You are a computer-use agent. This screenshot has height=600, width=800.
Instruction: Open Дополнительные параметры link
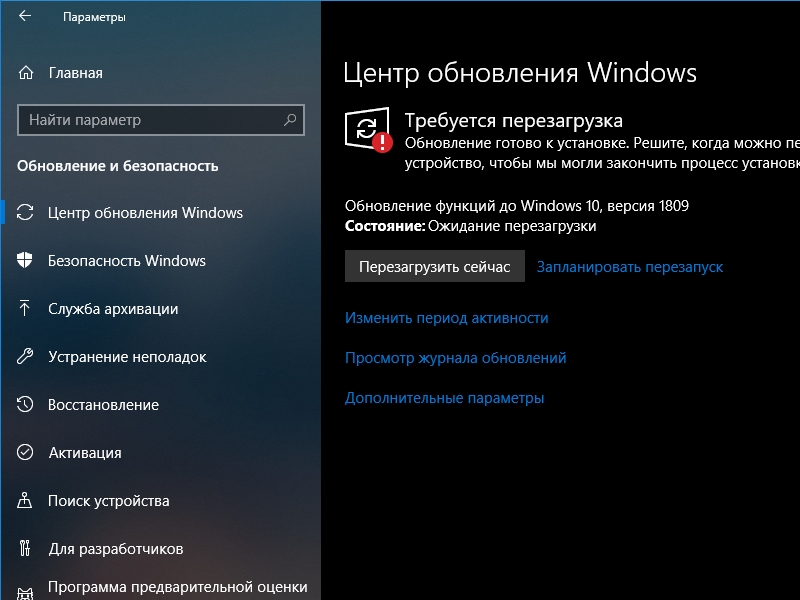444,397
